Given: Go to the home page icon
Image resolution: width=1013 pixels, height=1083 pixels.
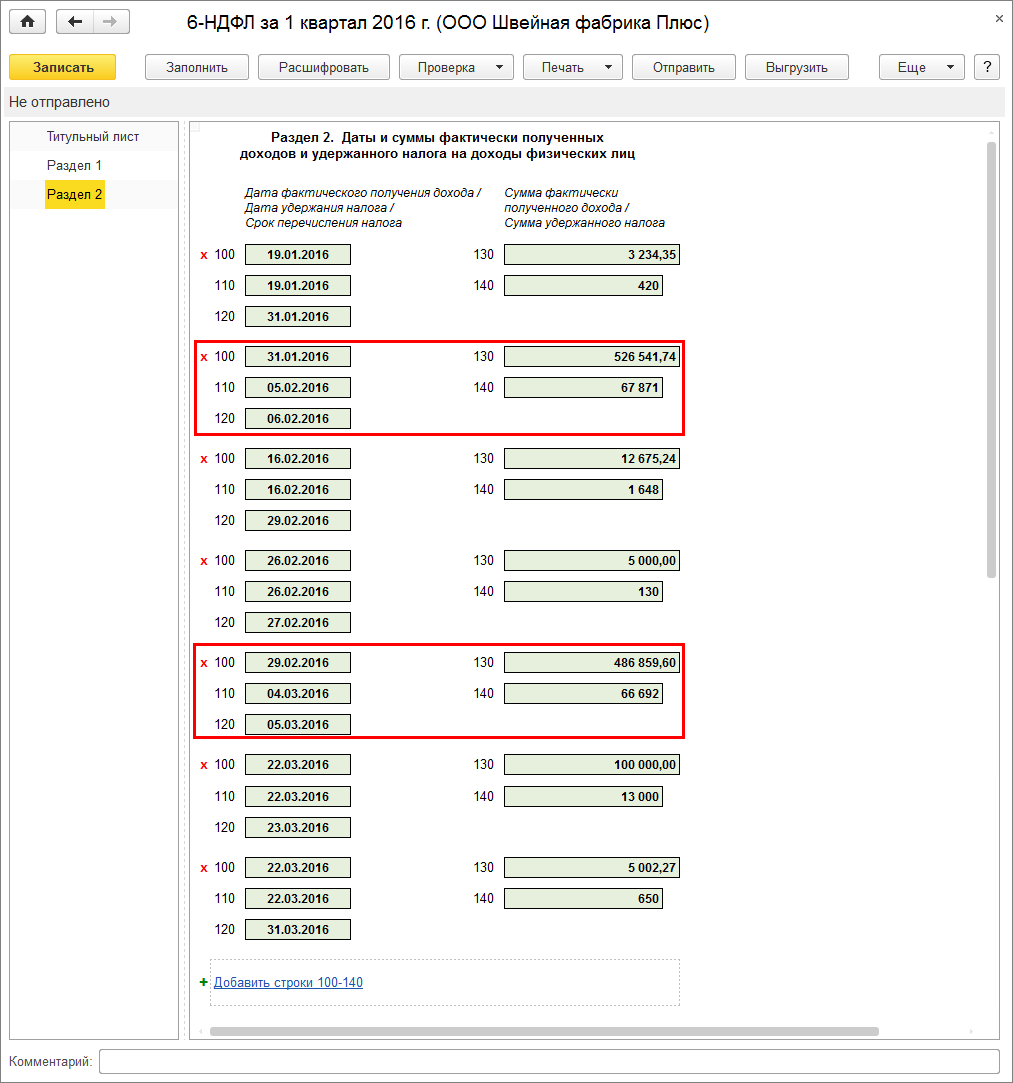Looking at the screenshot, I should pos(28,22).
